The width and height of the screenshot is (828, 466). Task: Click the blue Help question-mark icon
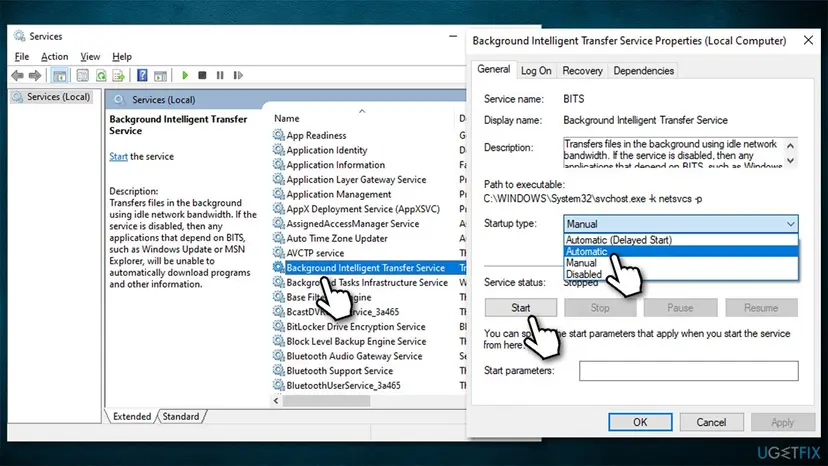tap(142, 75)
